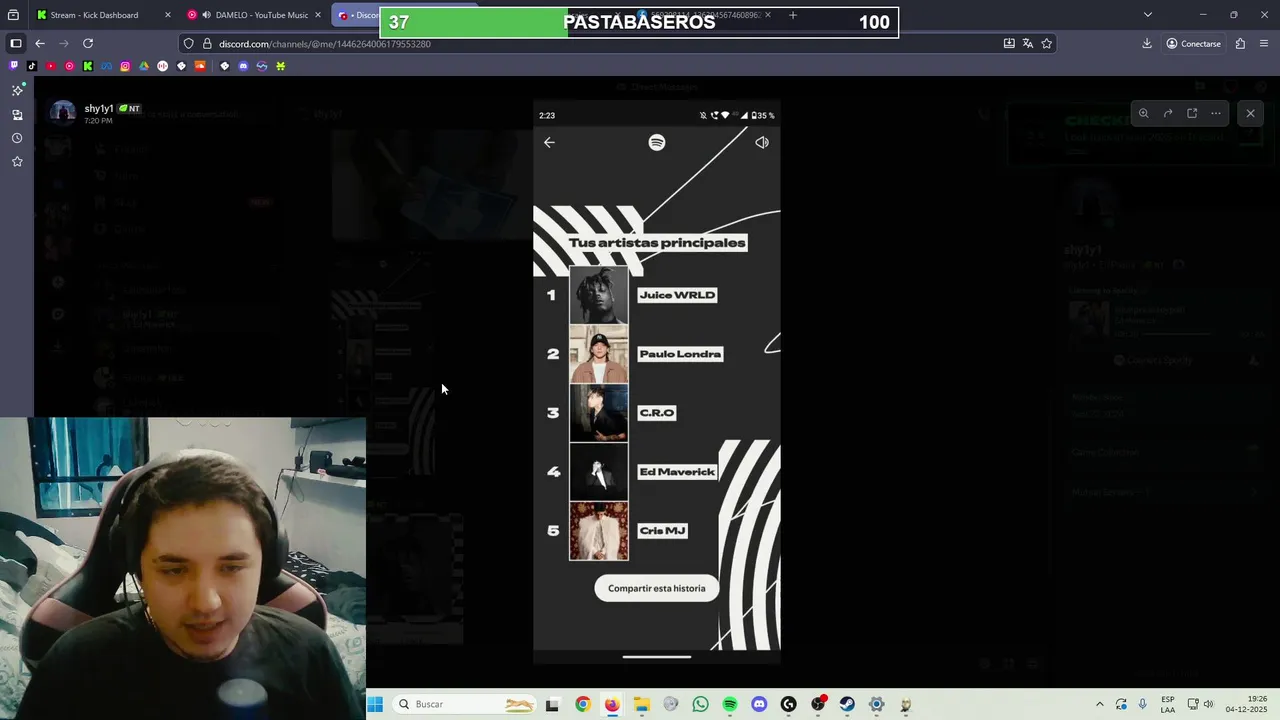1280x720 pixels.
Task: Show hidden system tray icons
Action: click(1099, 704)
